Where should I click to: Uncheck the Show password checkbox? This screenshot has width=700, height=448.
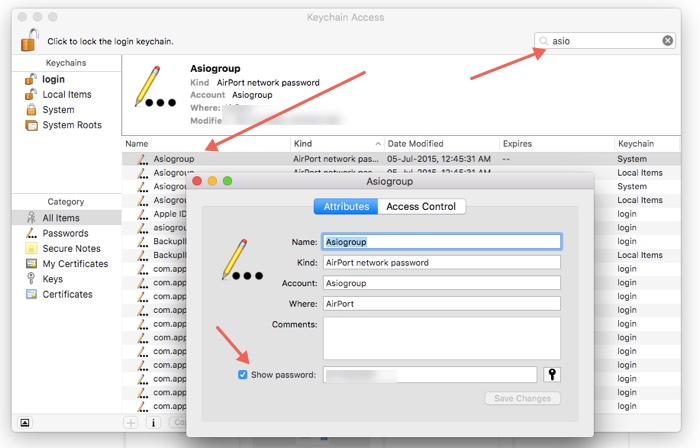[x=242, y=374]
